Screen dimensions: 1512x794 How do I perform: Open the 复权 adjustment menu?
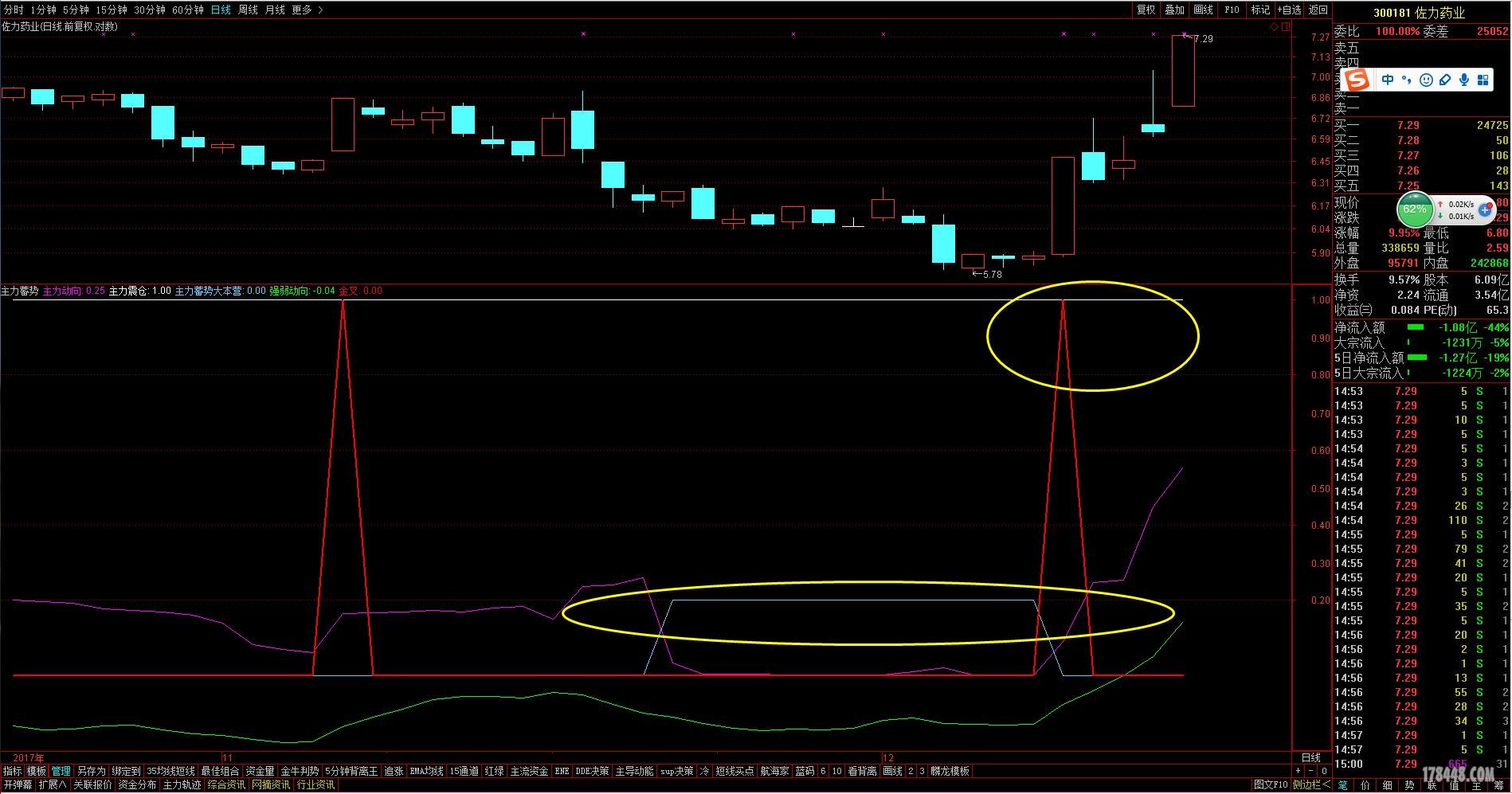click(x=1146, y=10)
